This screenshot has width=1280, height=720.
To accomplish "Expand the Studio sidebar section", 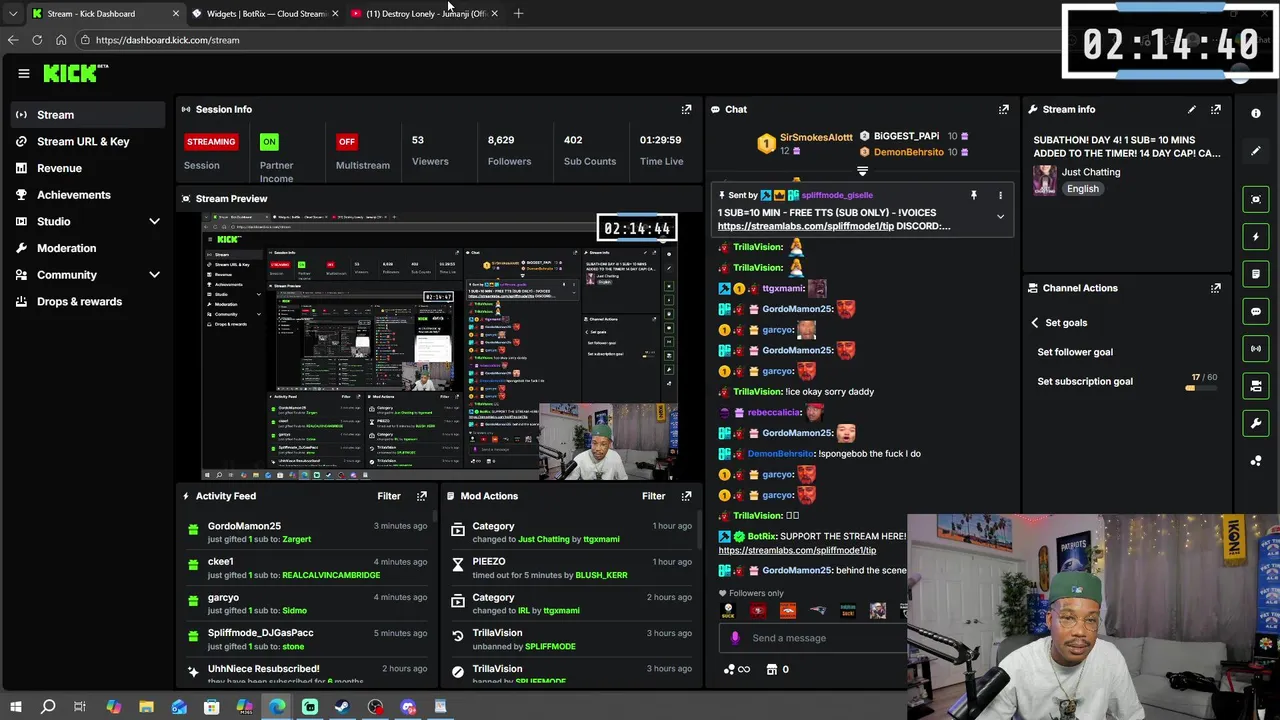I will (154, 221).
